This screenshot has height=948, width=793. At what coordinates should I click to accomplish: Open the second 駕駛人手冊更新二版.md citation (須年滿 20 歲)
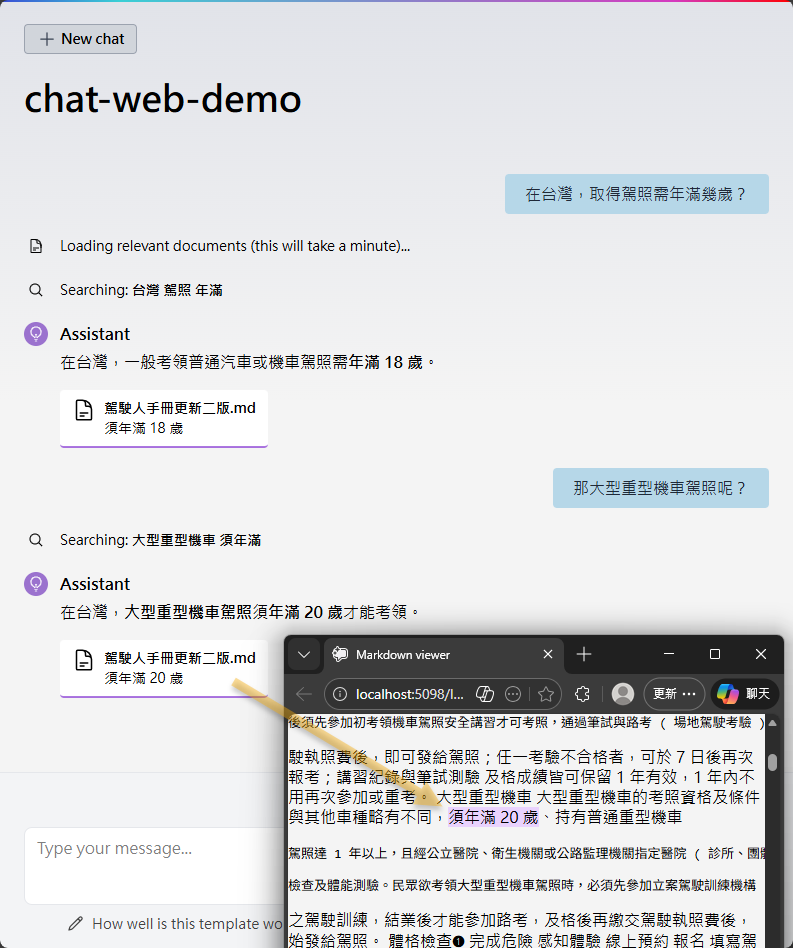coord(164,668)
